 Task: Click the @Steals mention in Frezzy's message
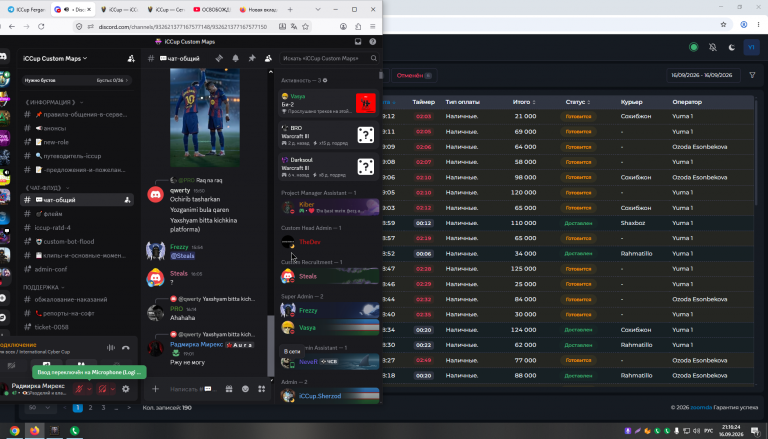(x=182, y=256)
